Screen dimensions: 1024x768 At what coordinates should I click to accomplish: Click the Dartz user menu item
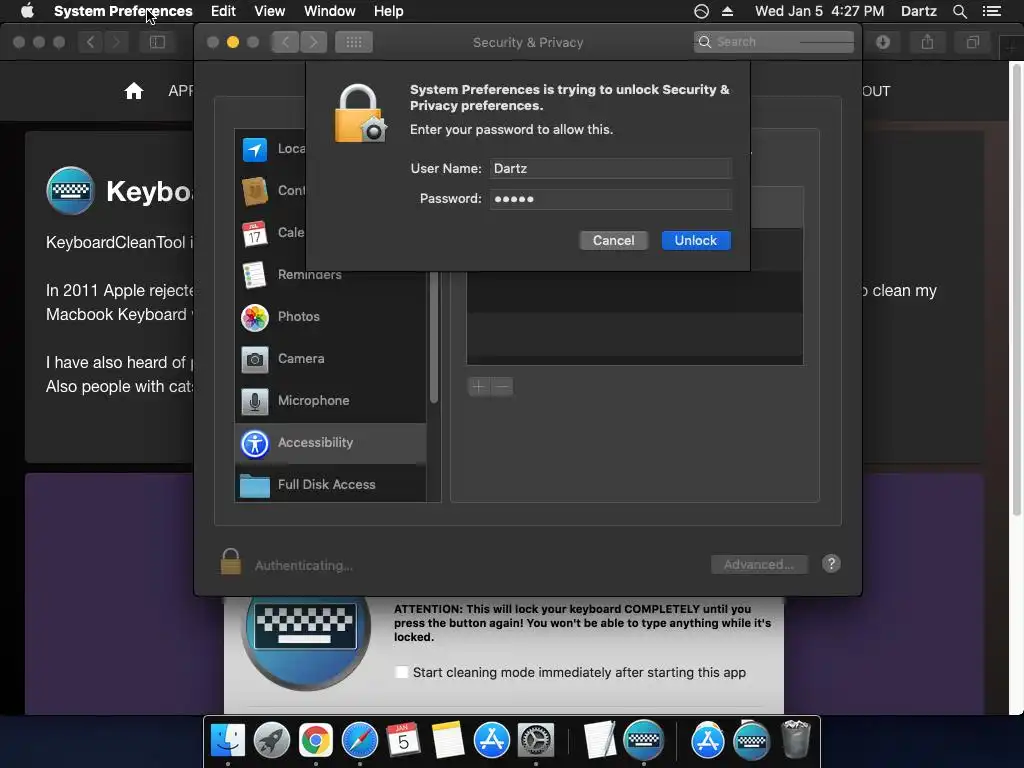(918, 11)
